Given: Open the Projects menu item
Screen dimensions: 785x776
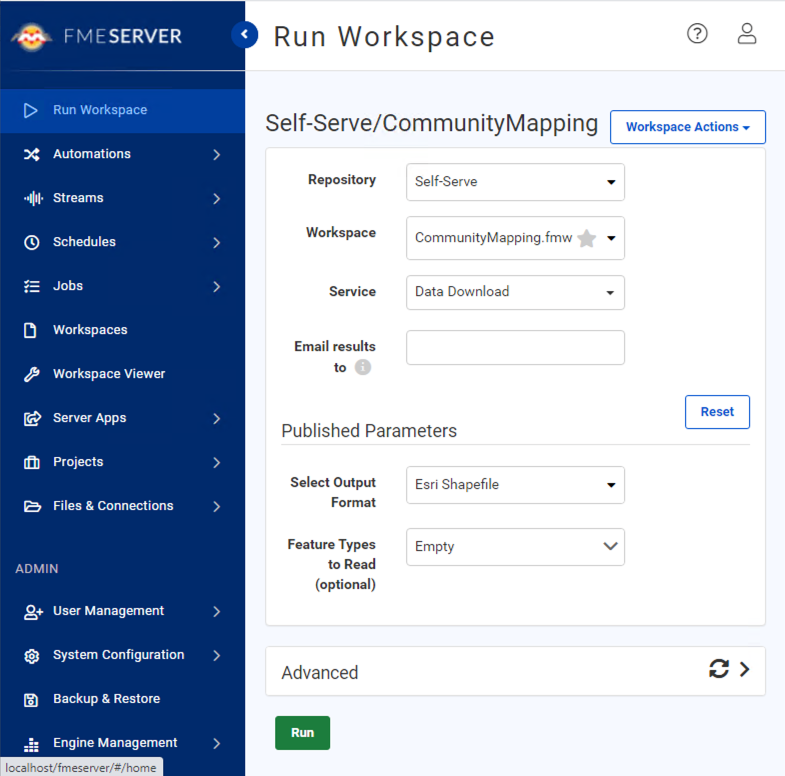Looking at the screenshot, I should pos(123,462).
